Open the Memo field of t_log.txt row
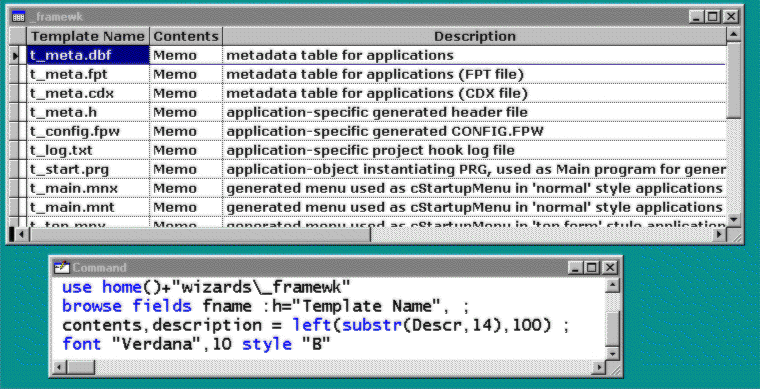 point(186,150)
